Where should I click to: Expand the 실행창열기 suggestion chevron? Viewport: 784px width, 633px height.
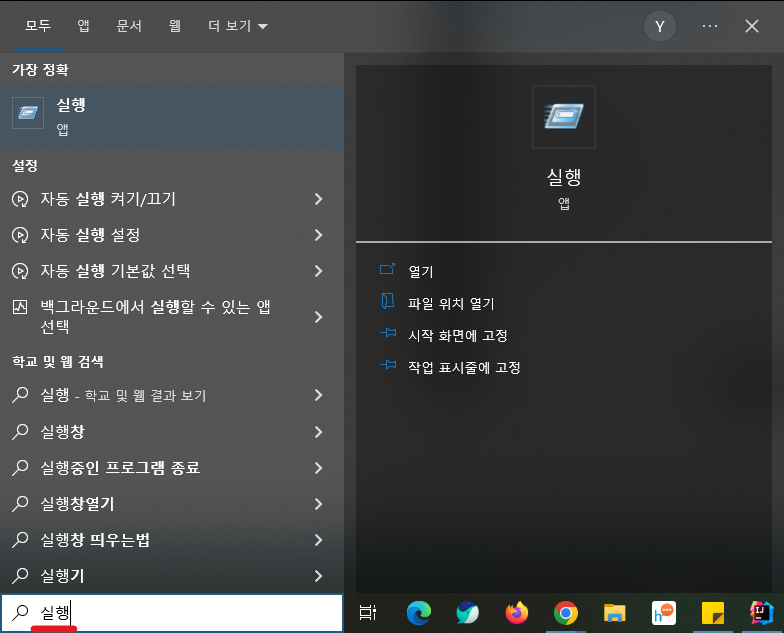(318, 504)
